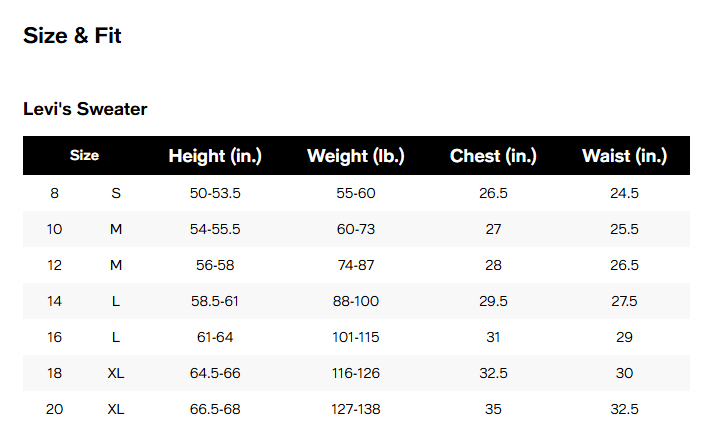Screen dimensions: 710x440
Task: Select the waist value 24.5
Action: pos(624,193)
